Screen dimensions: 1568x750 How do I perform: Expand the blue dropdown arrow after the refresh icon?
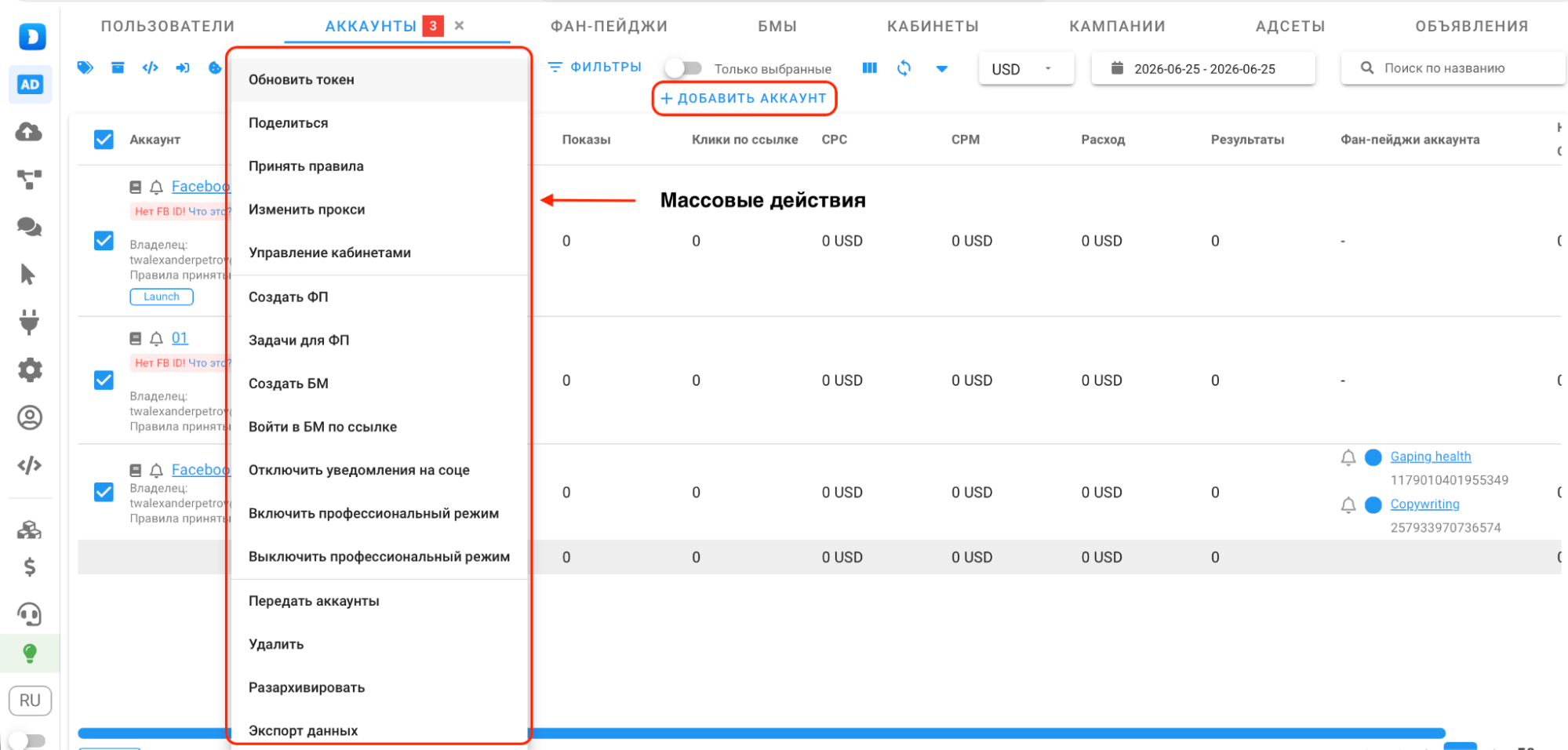(942, 69)
